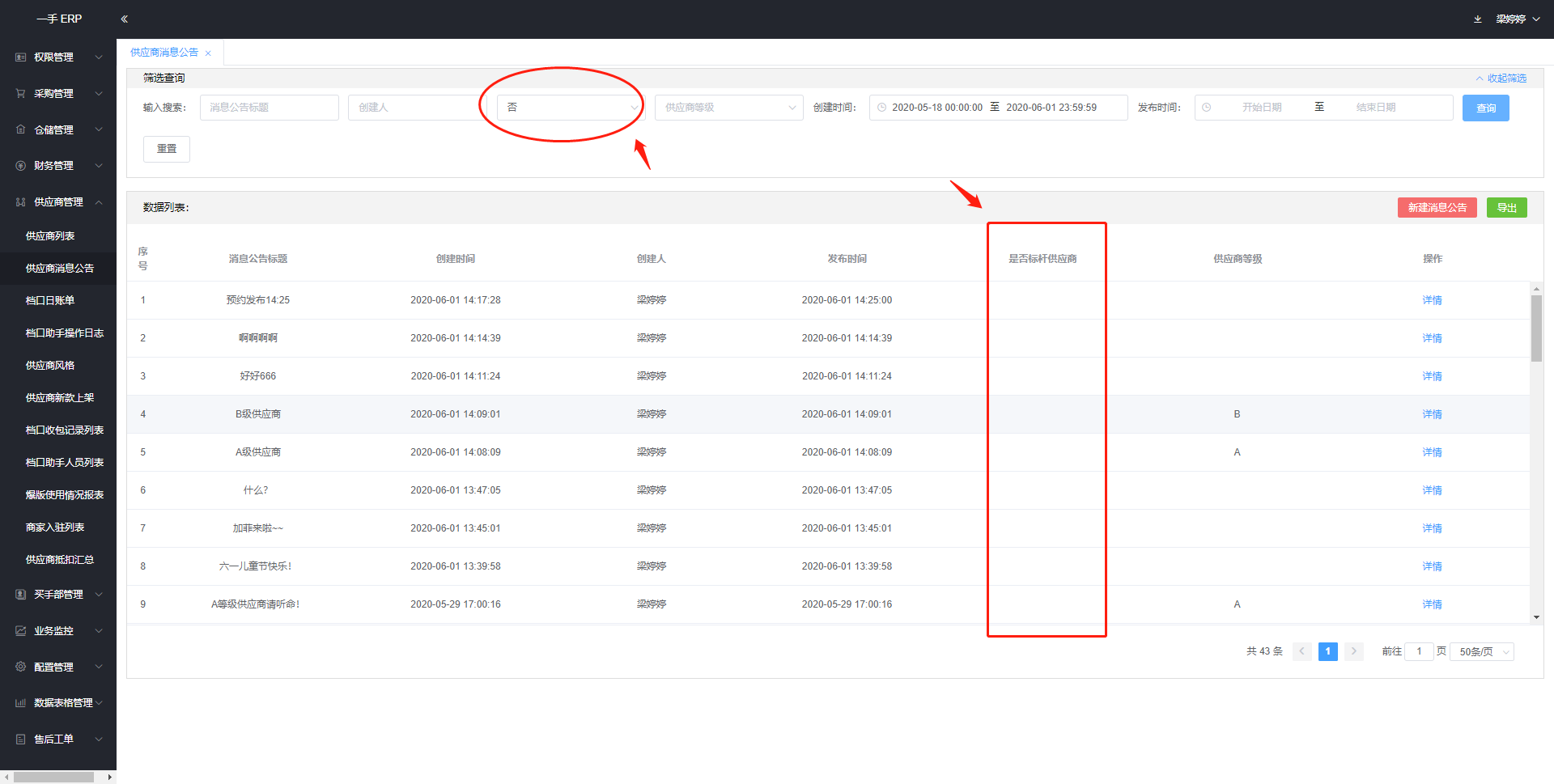Click the page jump number input
The width and height of the screenshot is (1554, 784).
(1419, 651)
